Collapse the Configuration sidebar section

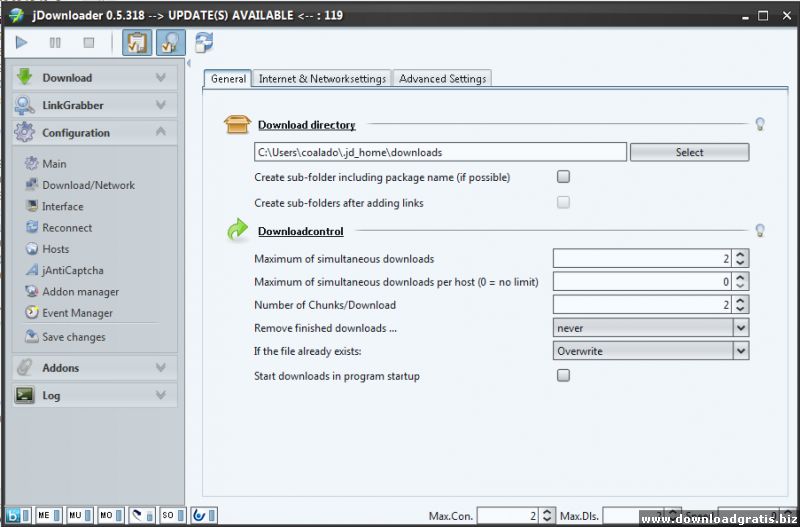pyautogui.click(x=161, y=132)
